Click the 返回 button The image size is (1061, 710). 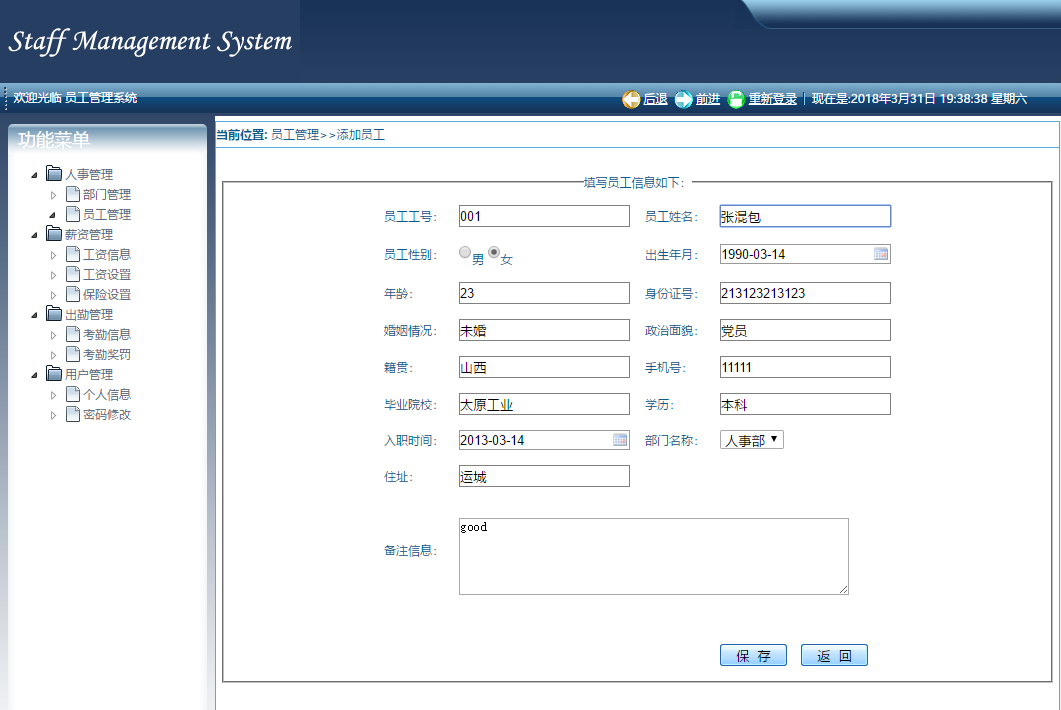[834, 656]
